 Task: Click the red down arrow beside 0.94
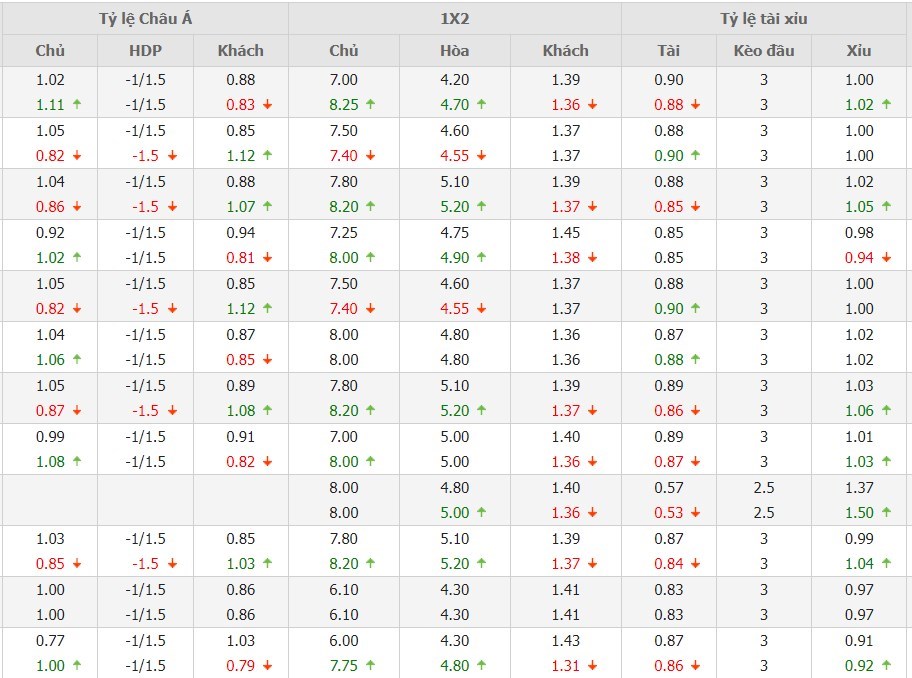(x=886, y=258)
